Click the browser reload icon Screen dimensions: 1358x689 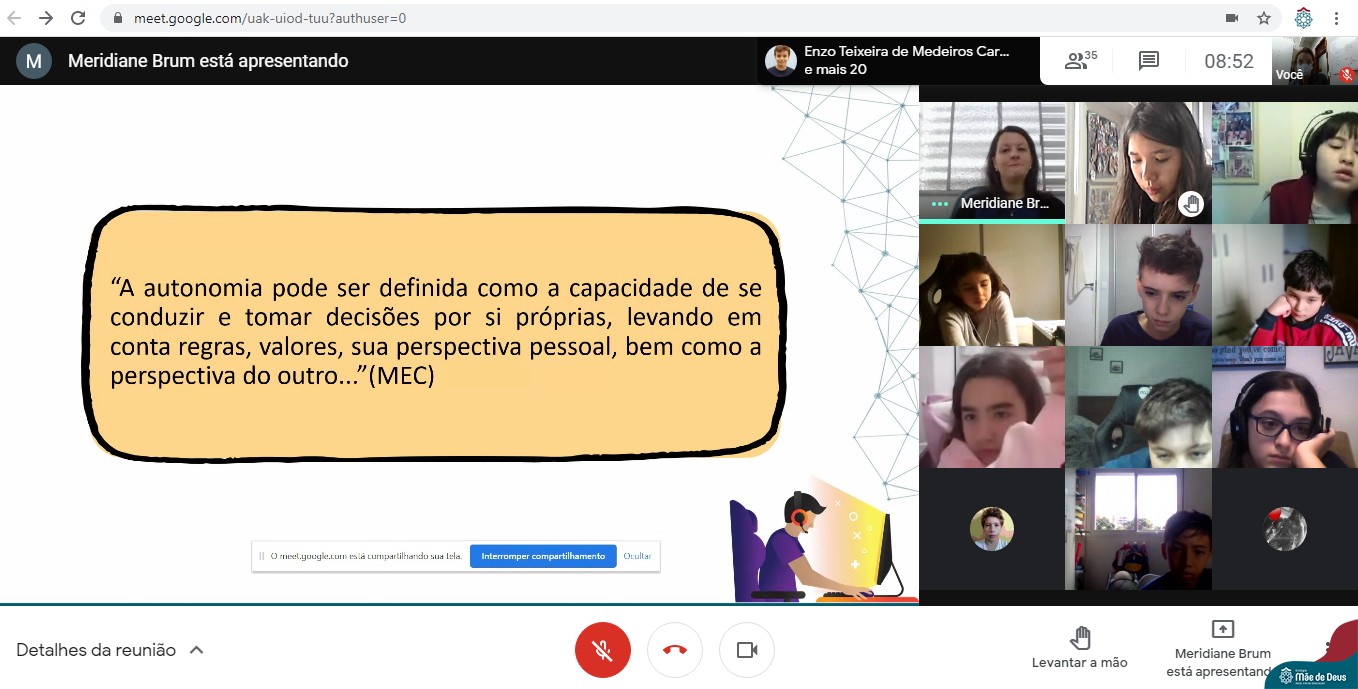(78, 18)
